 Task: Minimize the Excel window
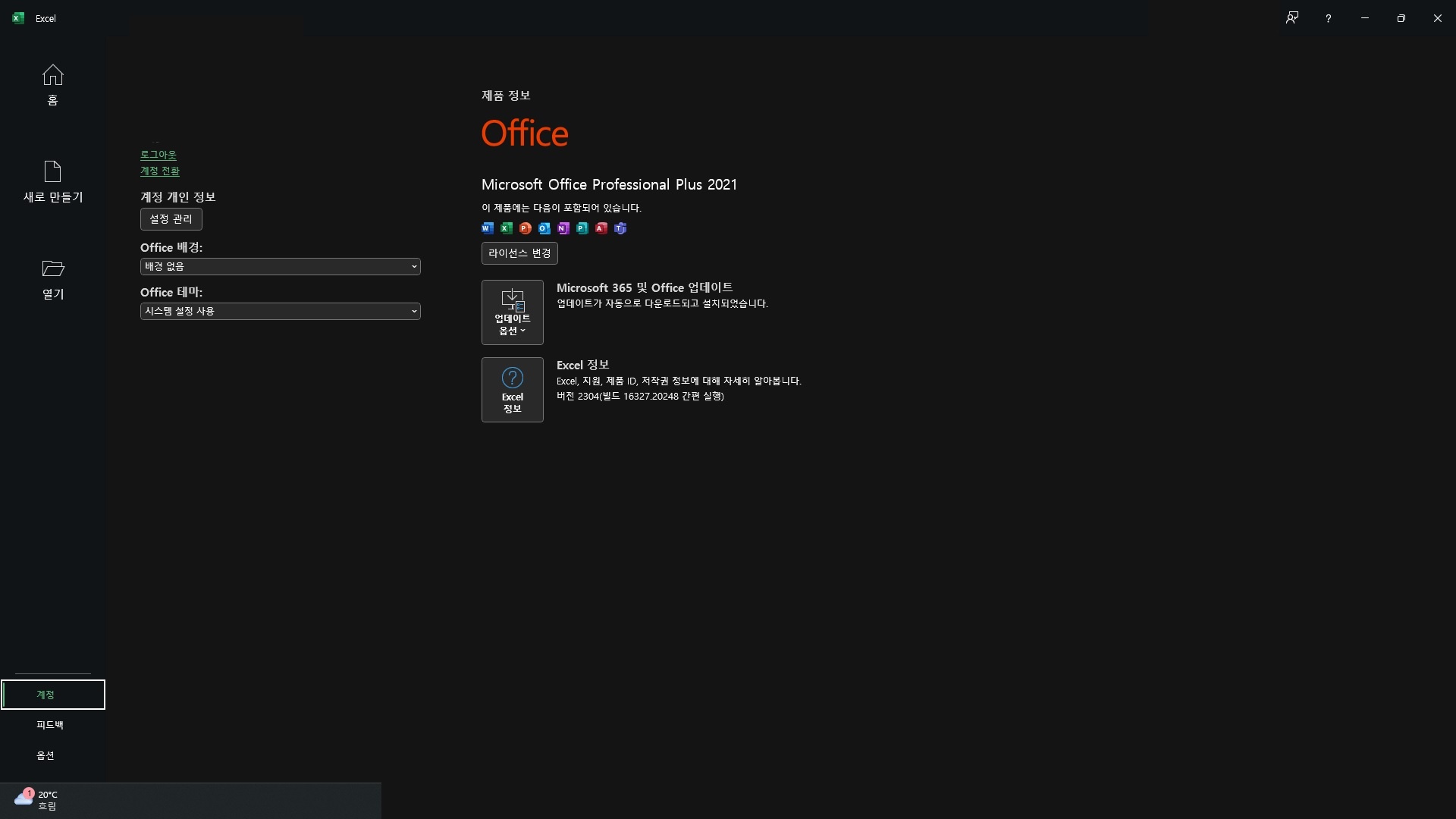[x=1365, y=18]
